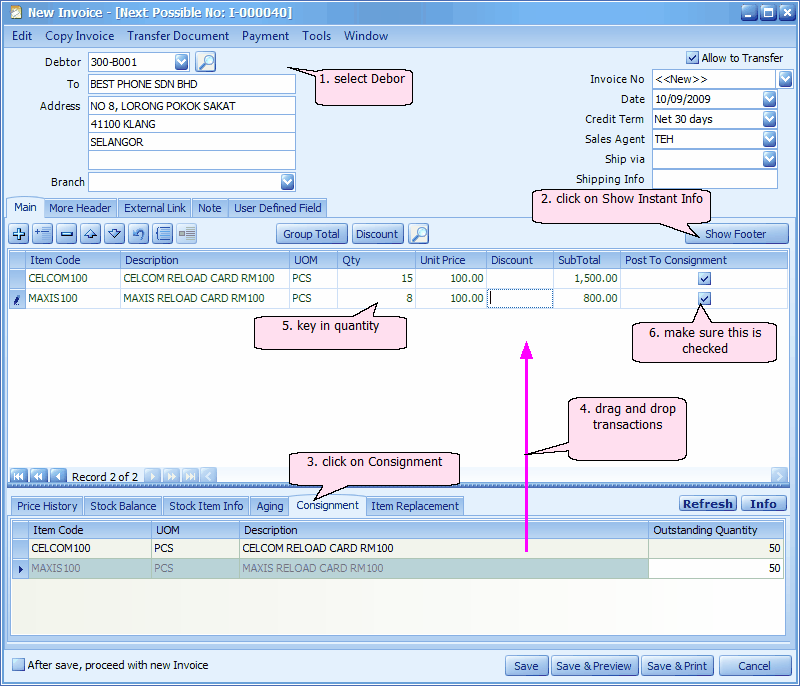Open the Price History tab
This screenshot has width=800, height=686.
[x=47, y=506]
